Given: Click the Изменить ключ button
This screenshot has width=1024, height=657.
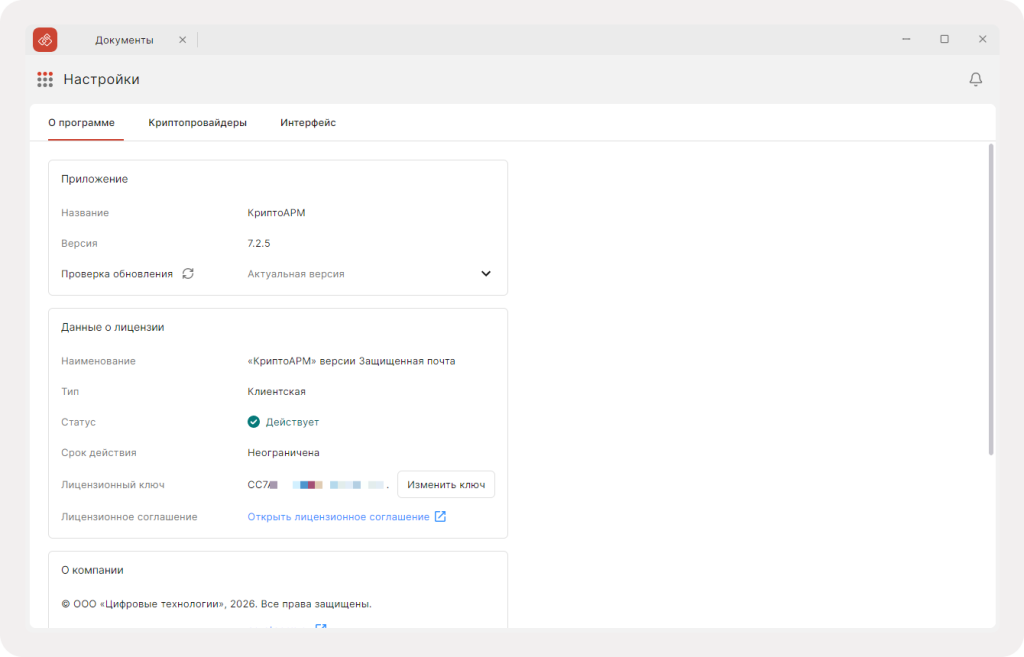Looking at the screenshot, I should click(x=446, y=485).
